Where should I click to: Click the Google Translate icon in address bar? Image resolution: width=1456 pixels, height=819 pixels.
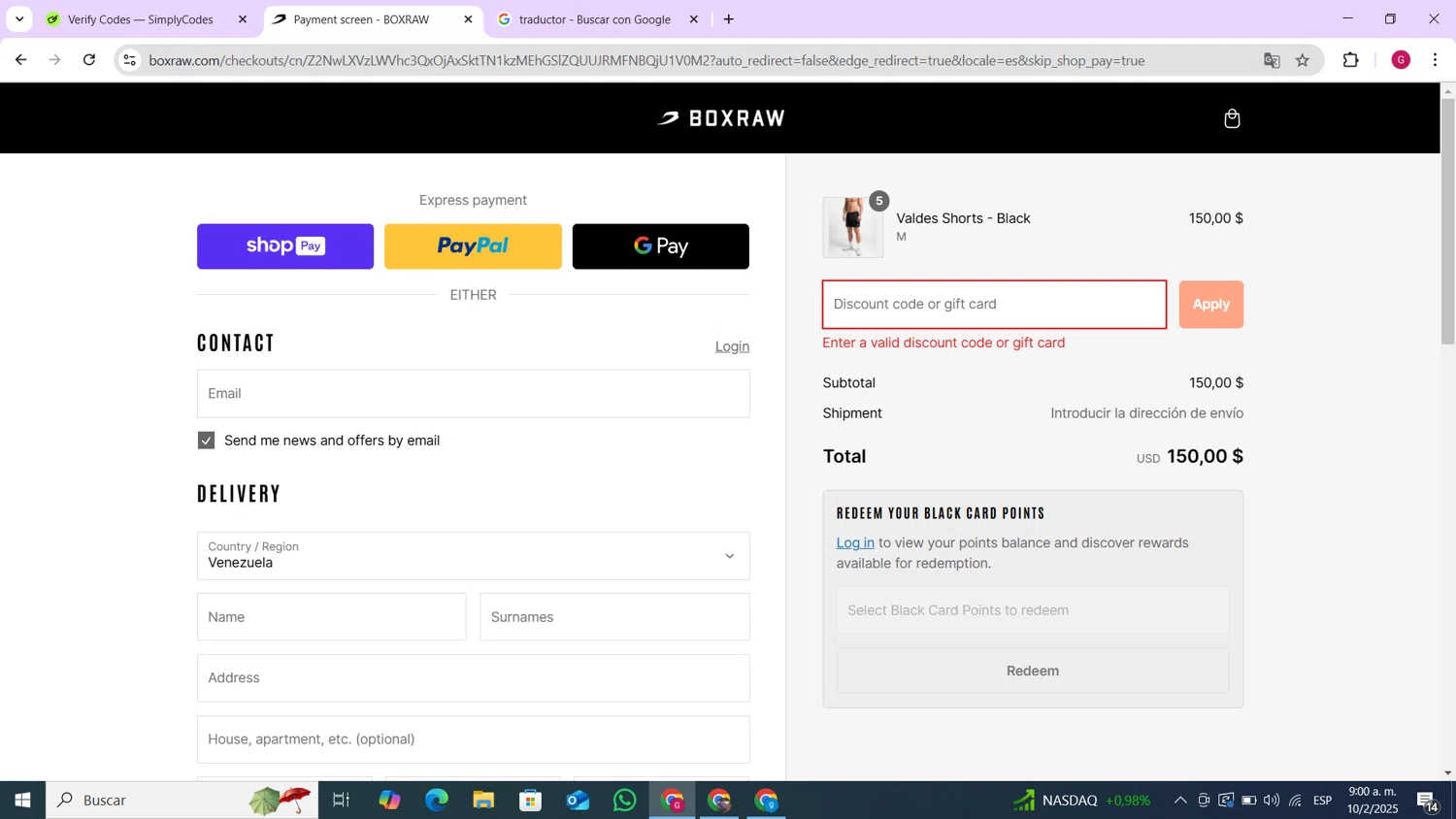pos(1272,60)
